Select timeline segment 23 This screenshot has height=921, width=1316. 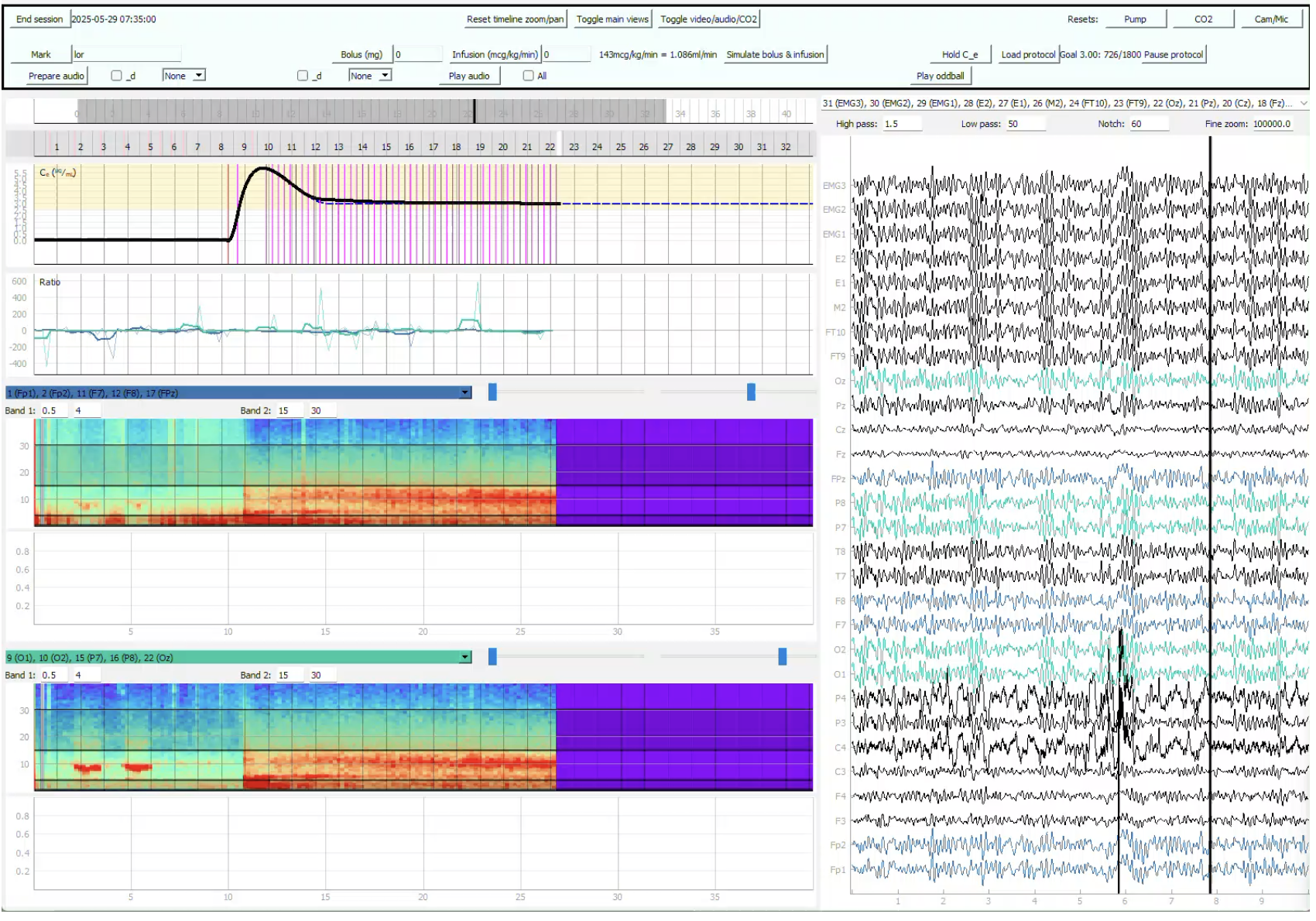pos(574,146)
